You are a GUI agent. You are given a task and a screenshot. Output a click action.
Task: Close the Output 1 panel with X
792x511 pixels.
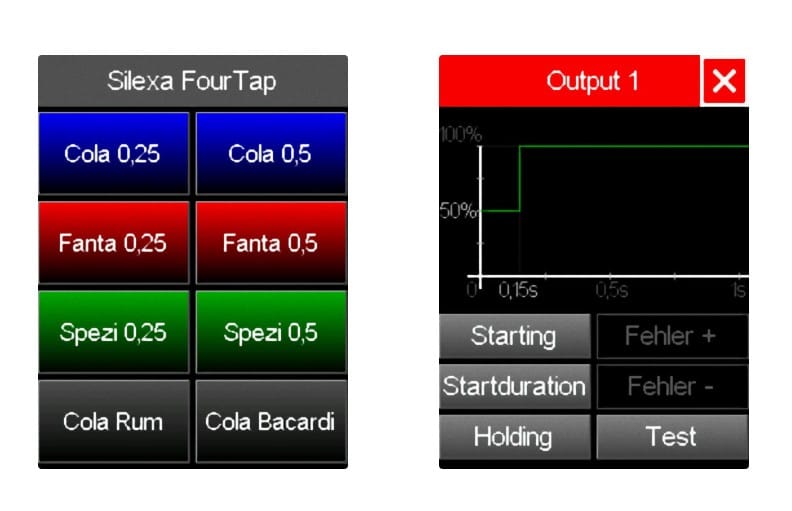pos(724,81)
